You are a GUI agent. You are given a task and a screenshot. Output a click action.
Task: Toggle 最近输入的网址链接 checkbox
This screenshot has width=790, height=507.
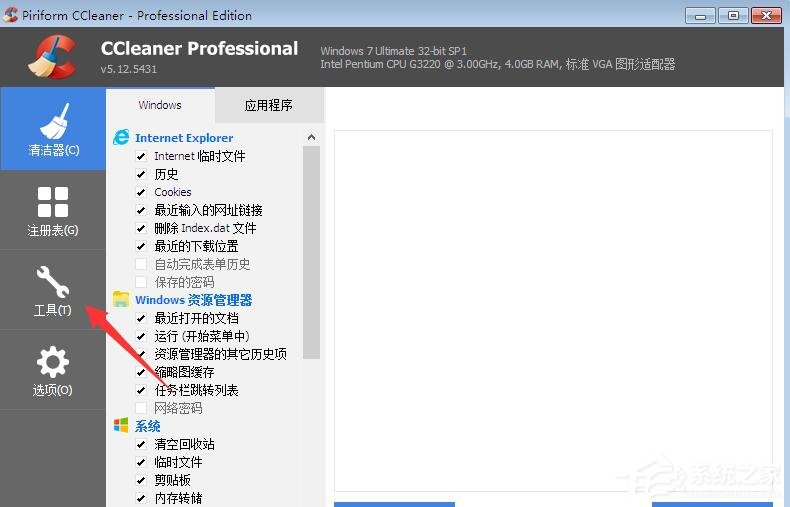(x=141, y=210)
